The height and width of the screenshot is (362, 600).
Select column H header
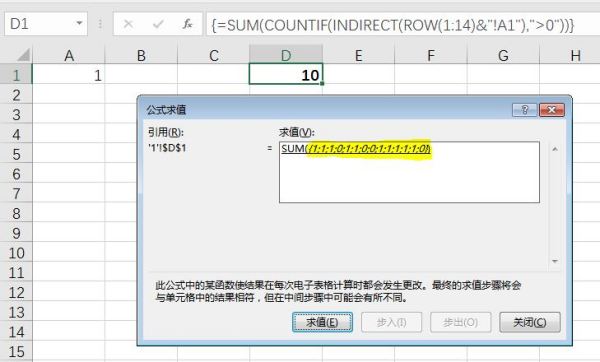[x=570, y=56]
